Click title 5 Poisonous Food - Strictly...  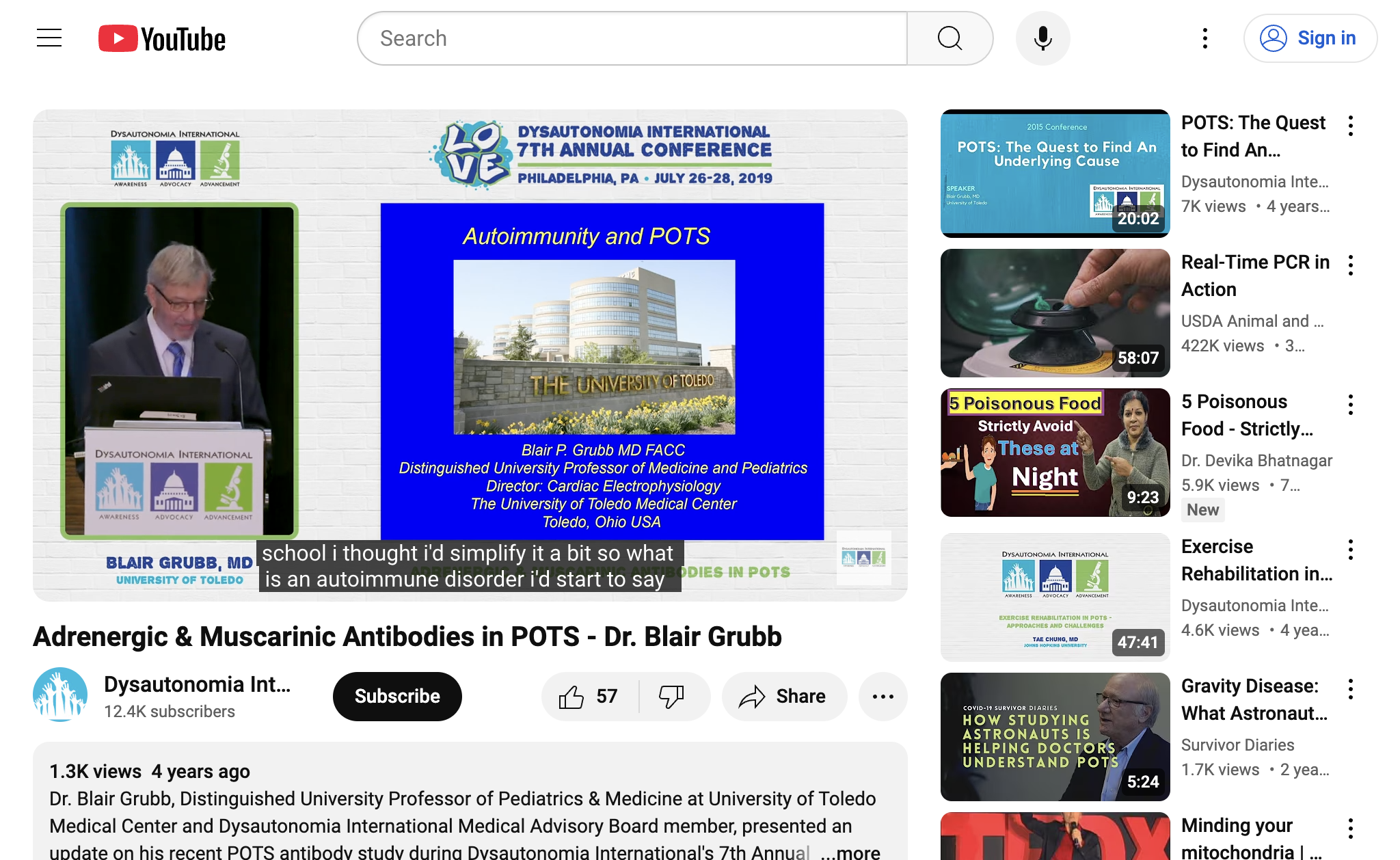pos(1248,416)
